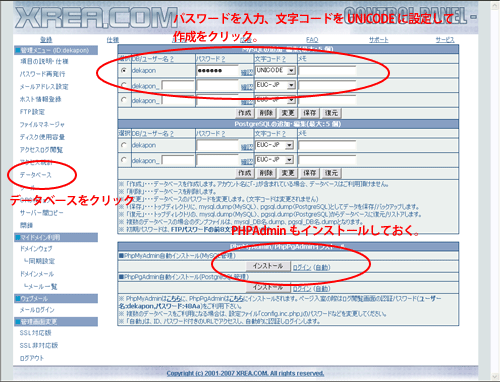
Task: Open the FAQ link in top navigation
Action: pos(312,40)
